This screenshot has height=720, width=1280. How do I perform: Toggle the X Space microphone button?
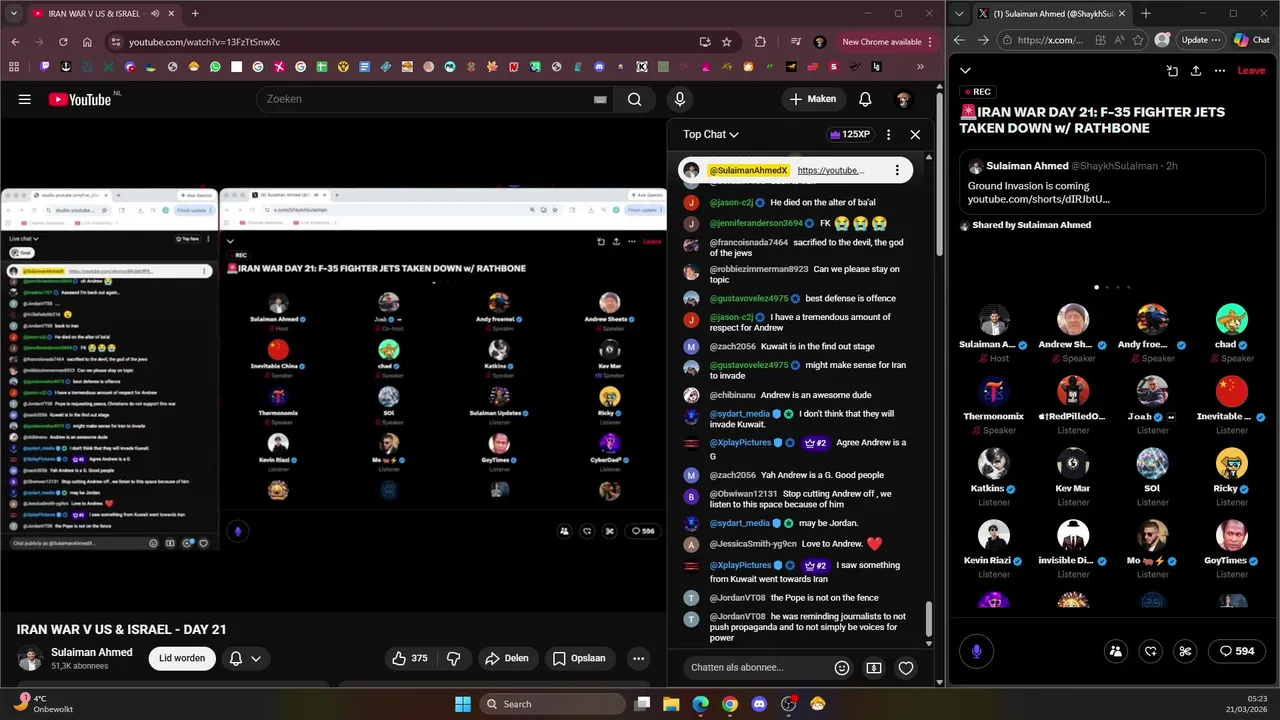coord(977,651)
